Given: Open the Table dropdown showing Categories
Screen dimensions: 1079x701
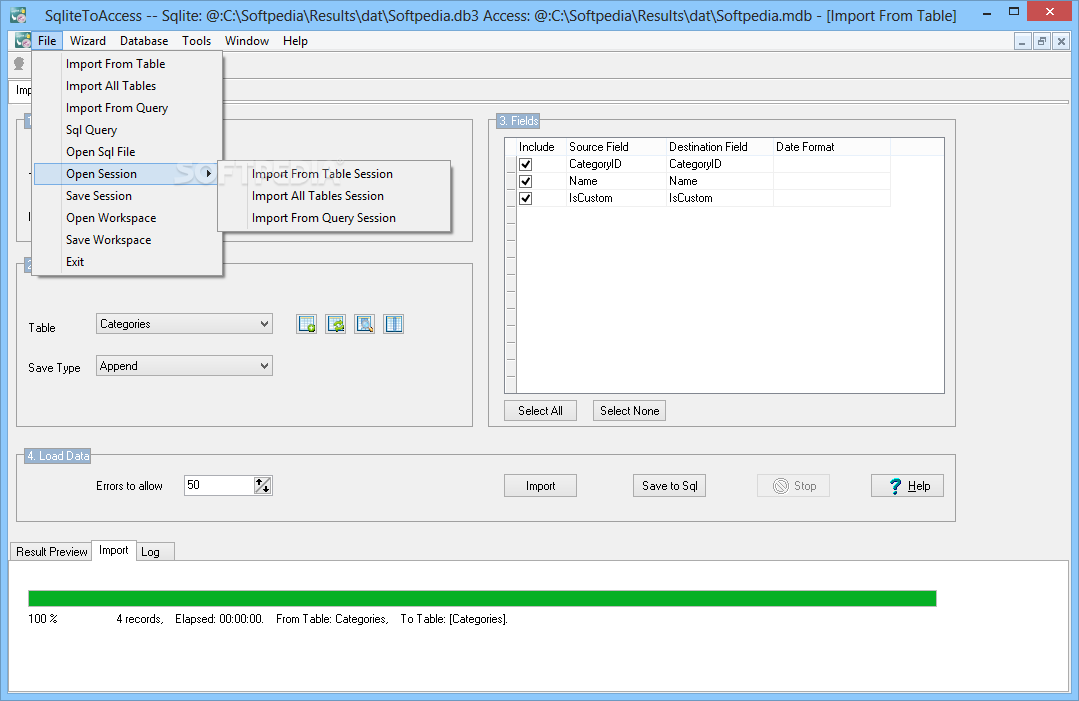Looking at the screenshot, I should coord(184,324).
